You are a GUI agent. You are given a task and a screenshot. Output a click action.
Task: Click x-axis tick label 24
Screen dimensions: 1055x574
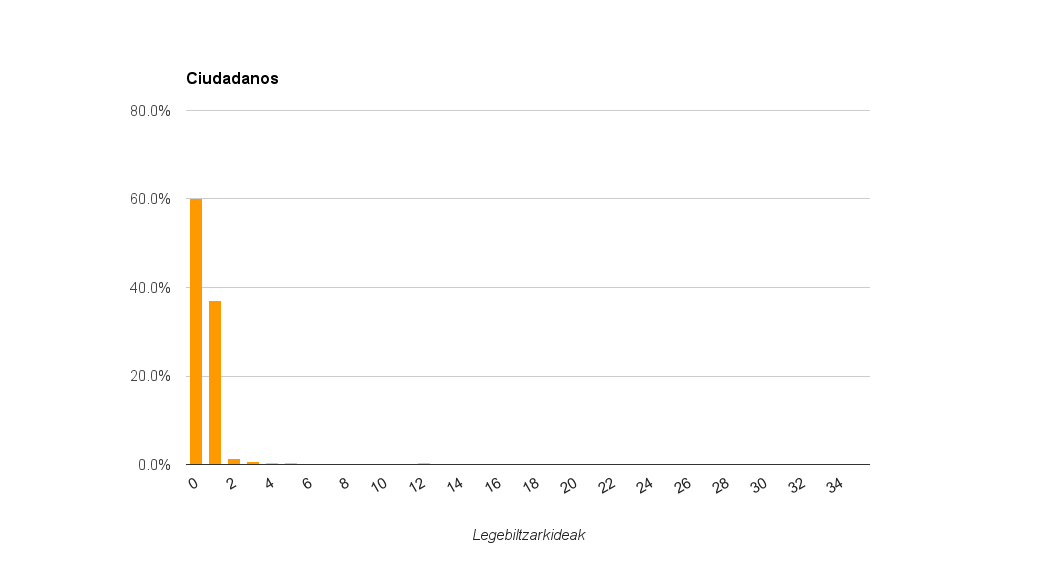(x=645, y=485)
